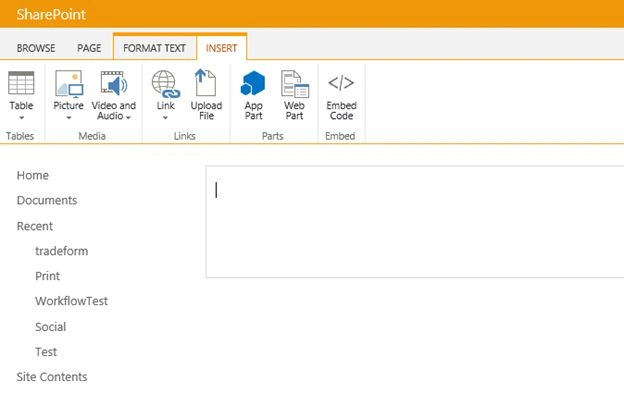Expand the Table dropdown arrow
Viewport: 624px width, 393px height.
coord(21,118)
